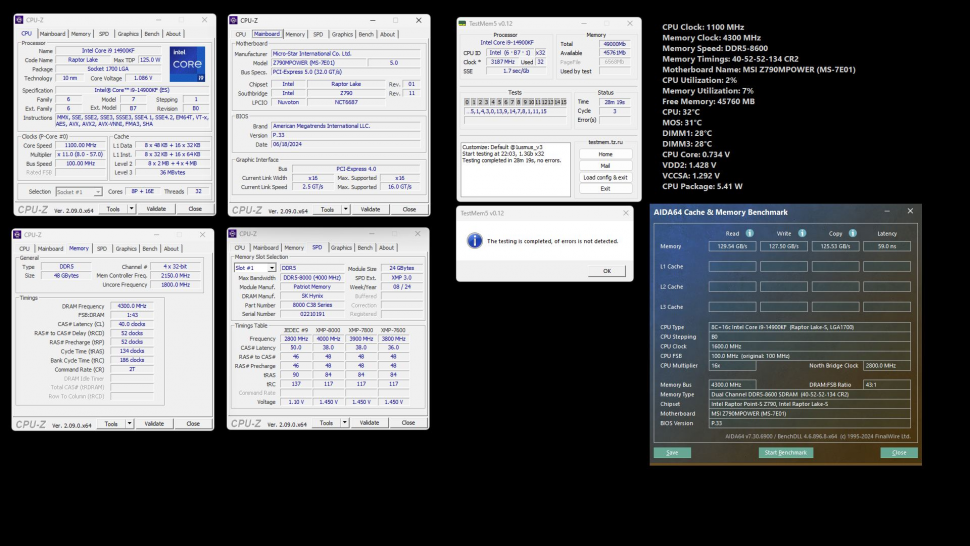Click the CPU-Z title icon in the SPD window
The width and height of the screenshot is (970, 546).
(236, 233)
